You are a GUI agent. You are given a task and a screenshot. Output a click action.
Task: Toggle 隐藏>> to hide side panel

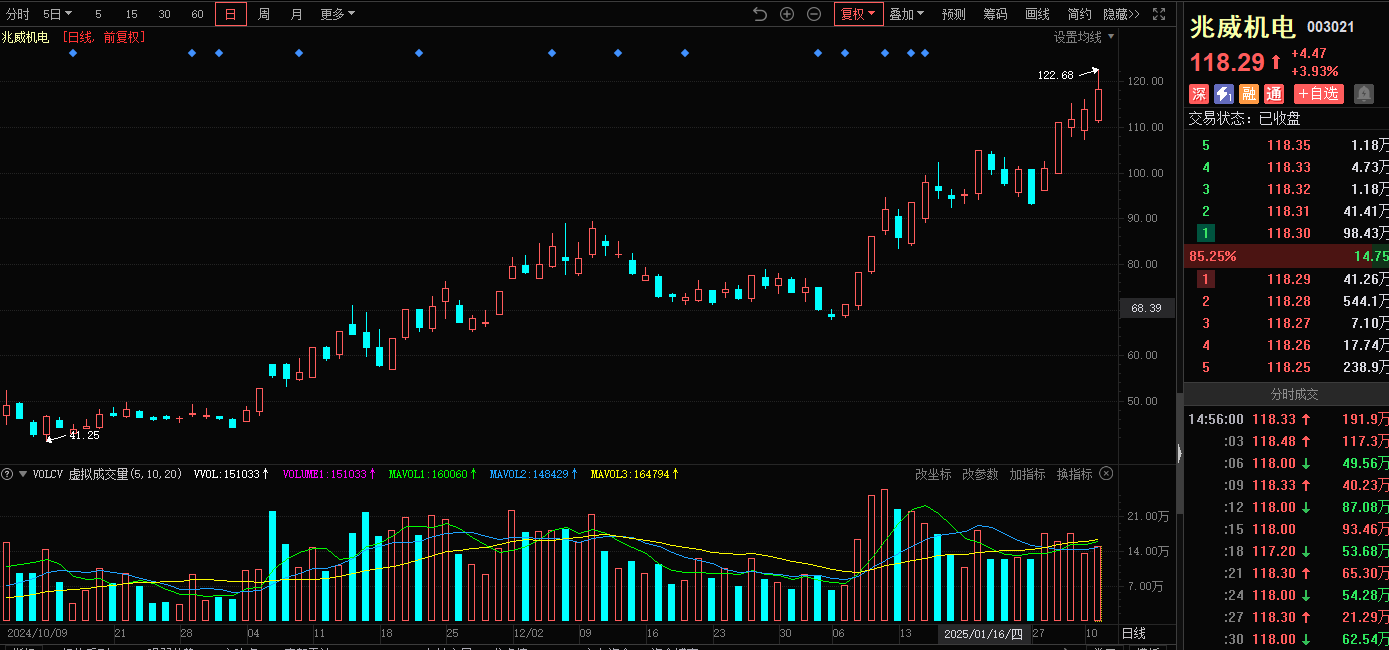pos(1121,14)
